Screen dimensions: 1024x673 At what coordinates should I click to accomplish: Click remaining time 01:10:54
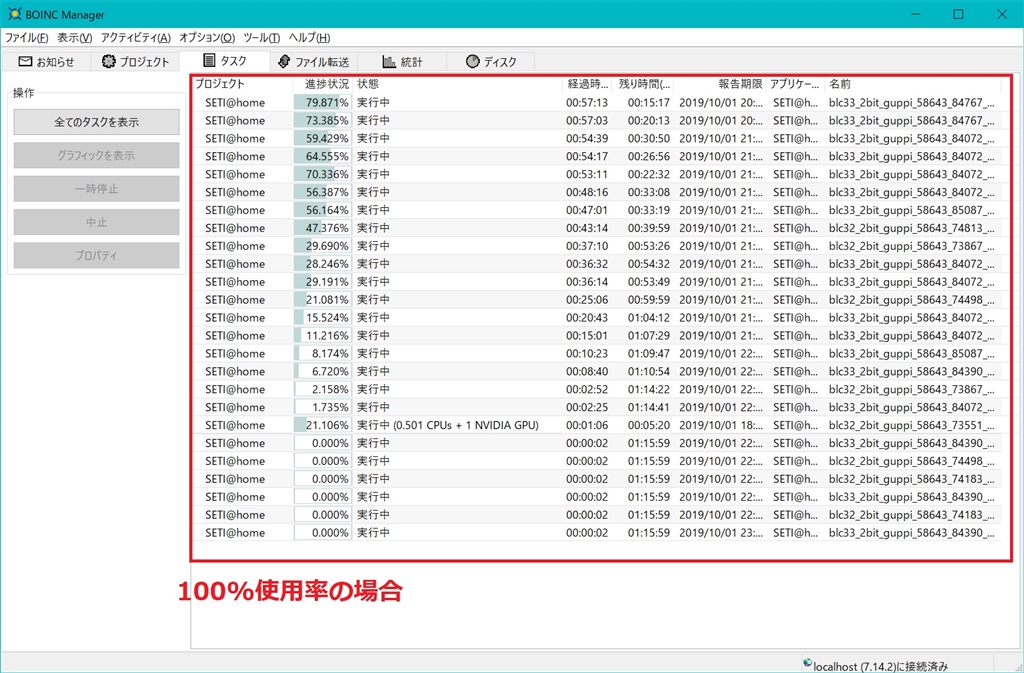click(648, 371)
